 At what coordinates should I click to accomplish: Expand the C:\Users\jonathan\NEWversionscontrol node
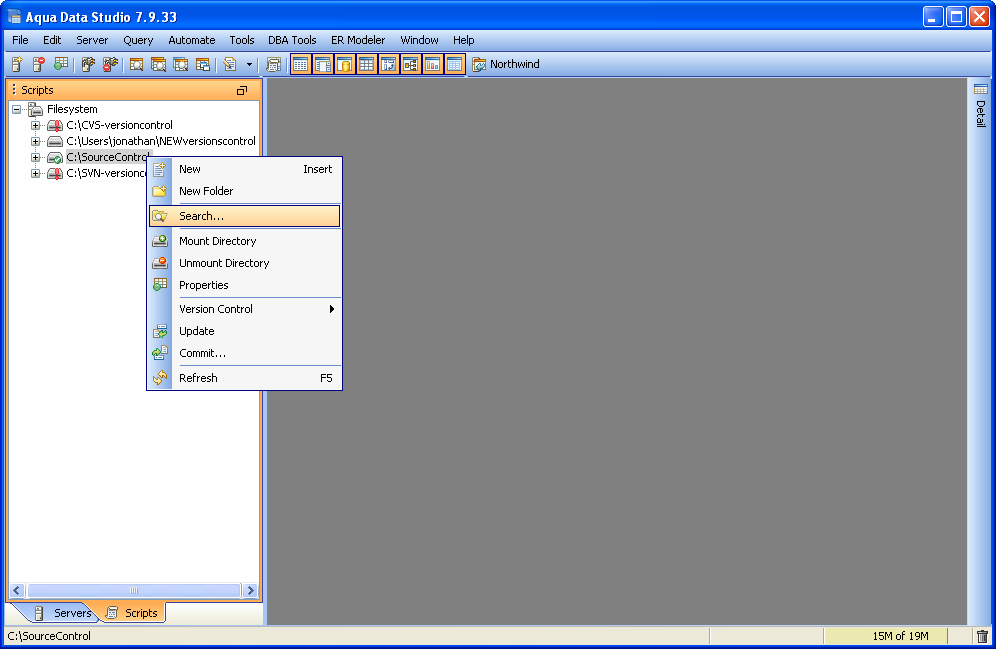tap(36, 141)
